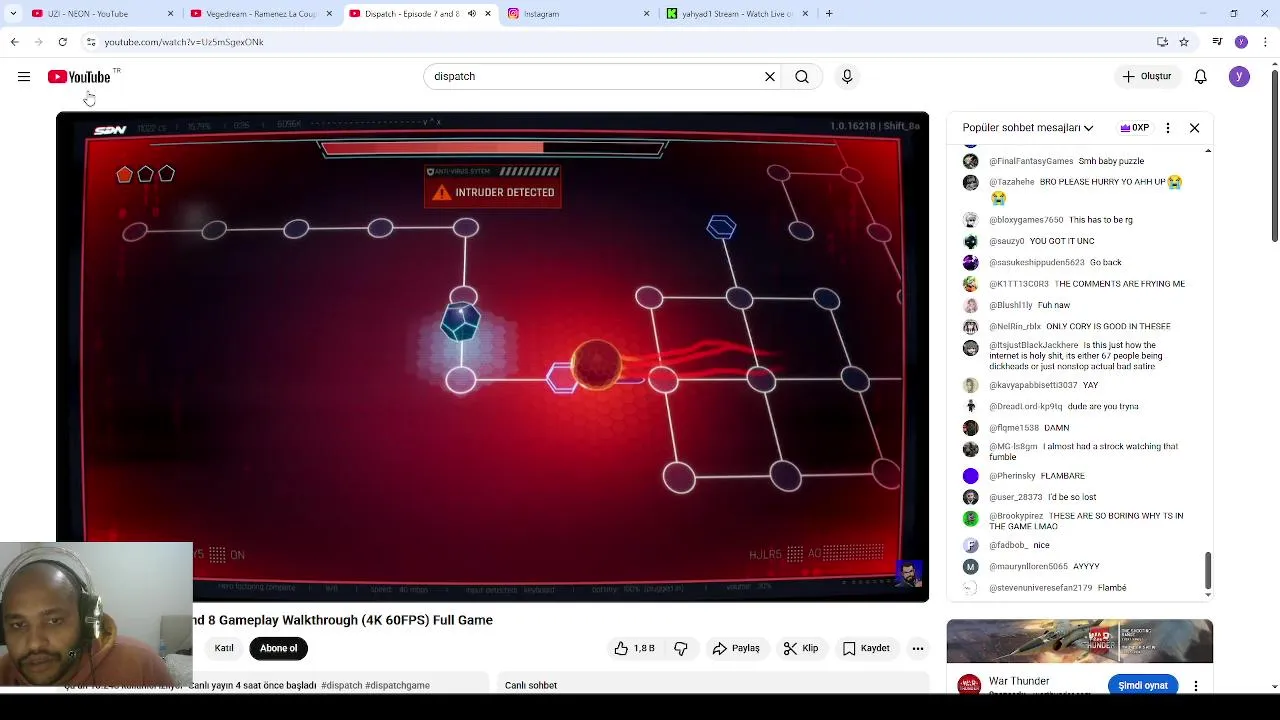Open more video actions ellipsis
Image resolution: width=1280 pixels, height=720 pixels.
tap(917, 648)
